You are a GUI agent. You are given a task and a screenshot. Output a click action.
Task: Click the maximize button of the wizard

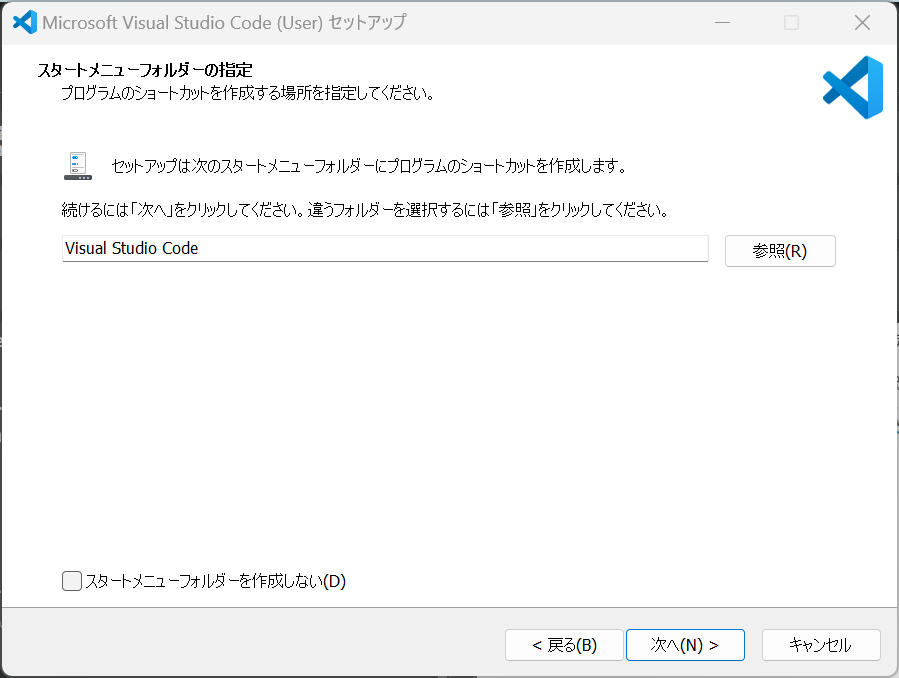coord(792,21)
